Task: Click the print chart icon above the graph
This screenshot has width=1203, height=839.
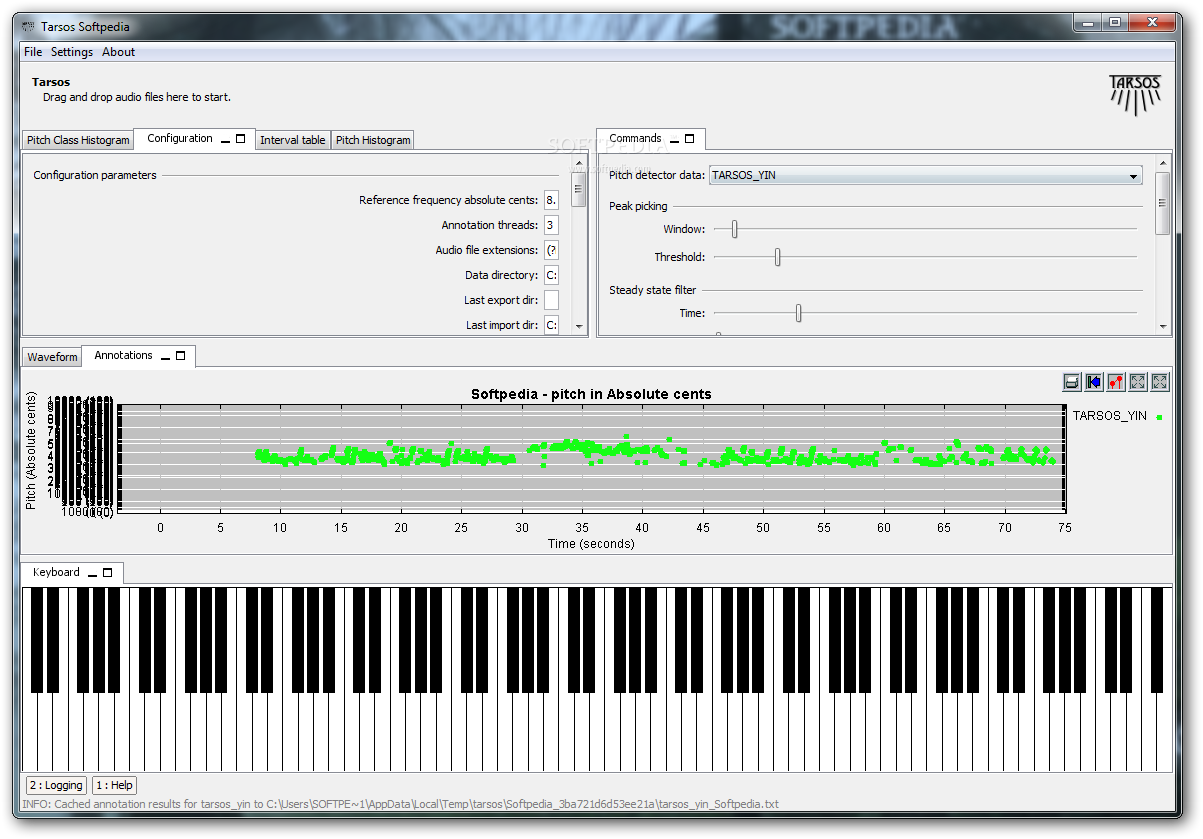Action: tap(1071, 382)
